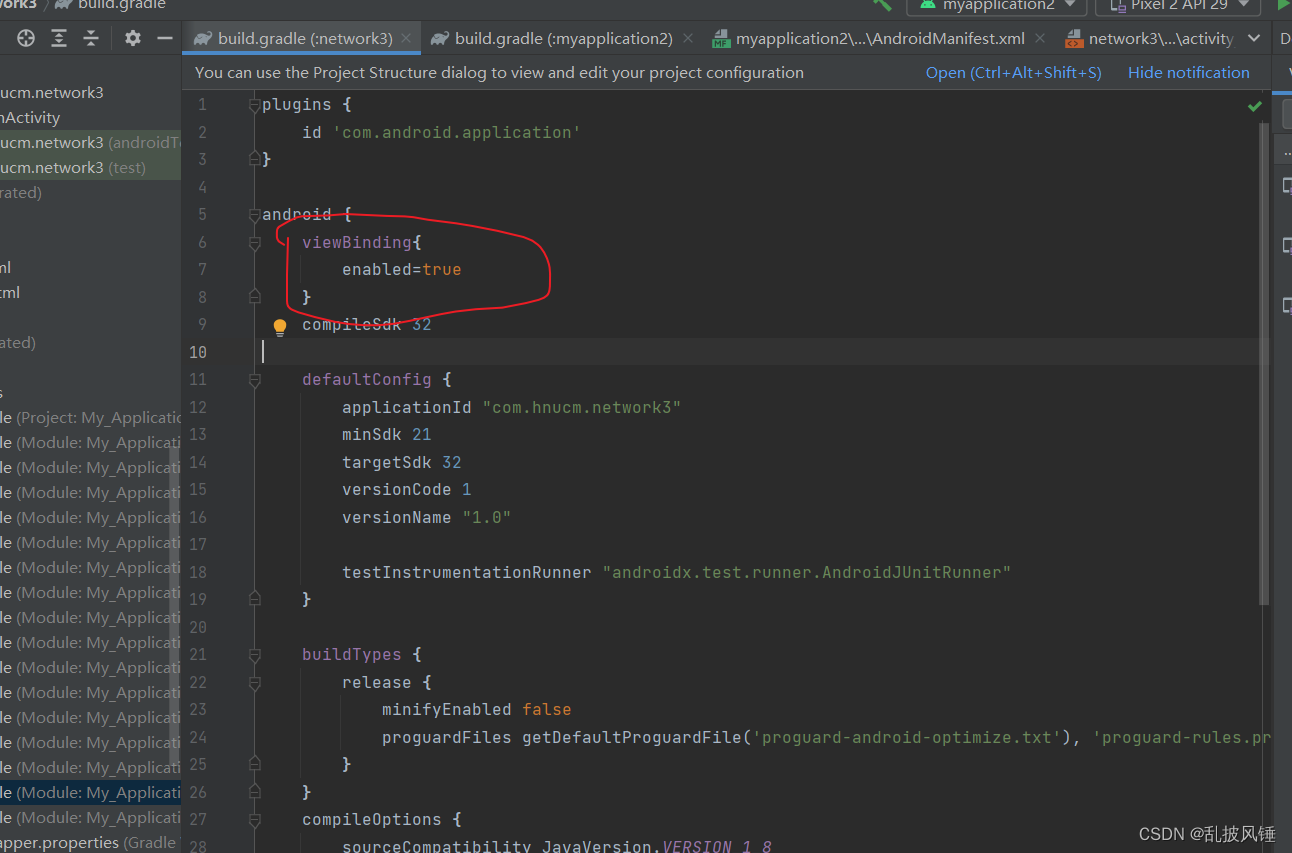This screenshot has width=1292, height=853.
Task: Close the build.gradle (:myapplication2) tab
Action: click(x=687, y=39)
